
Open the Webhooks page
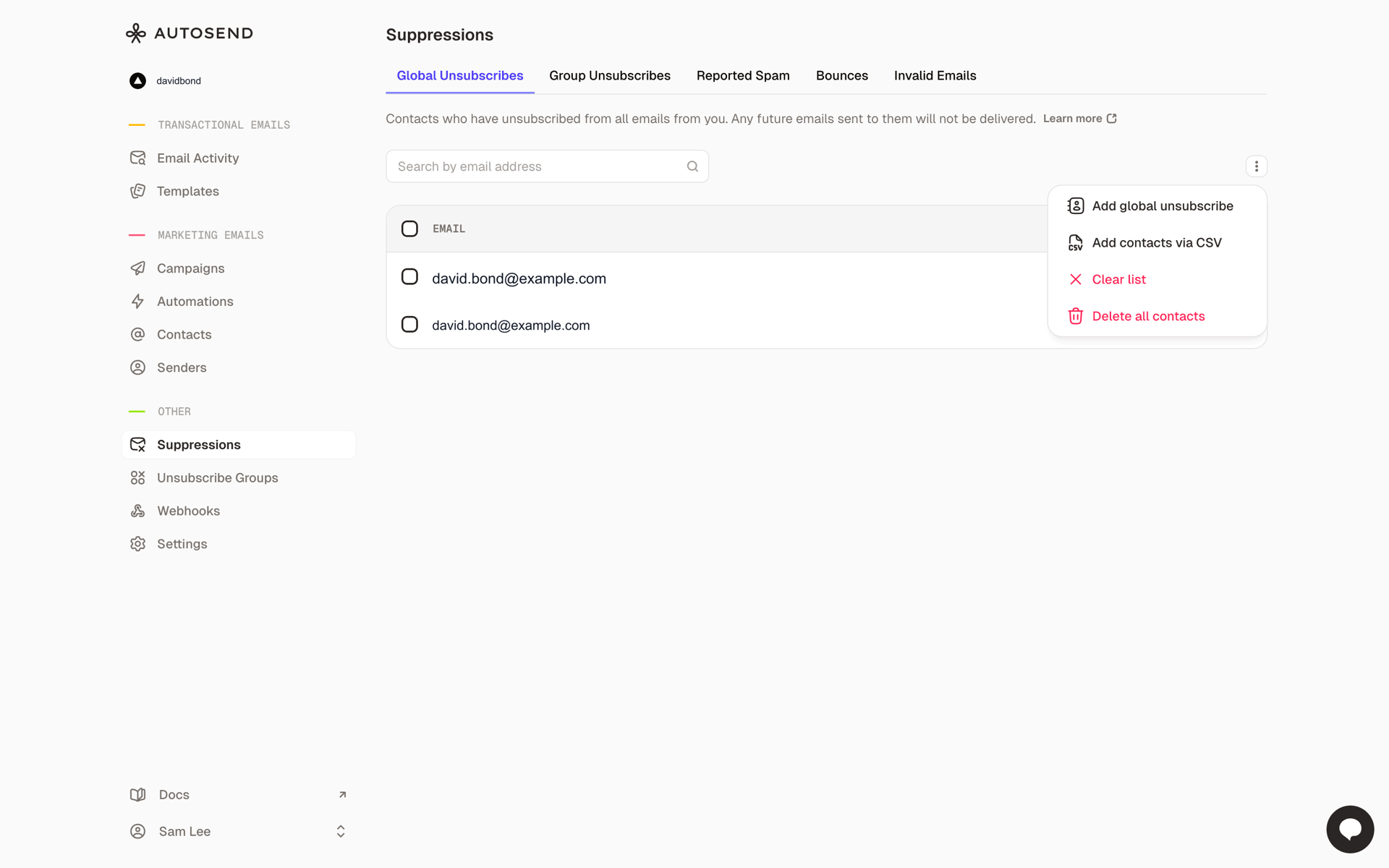(x=239, y=511)
